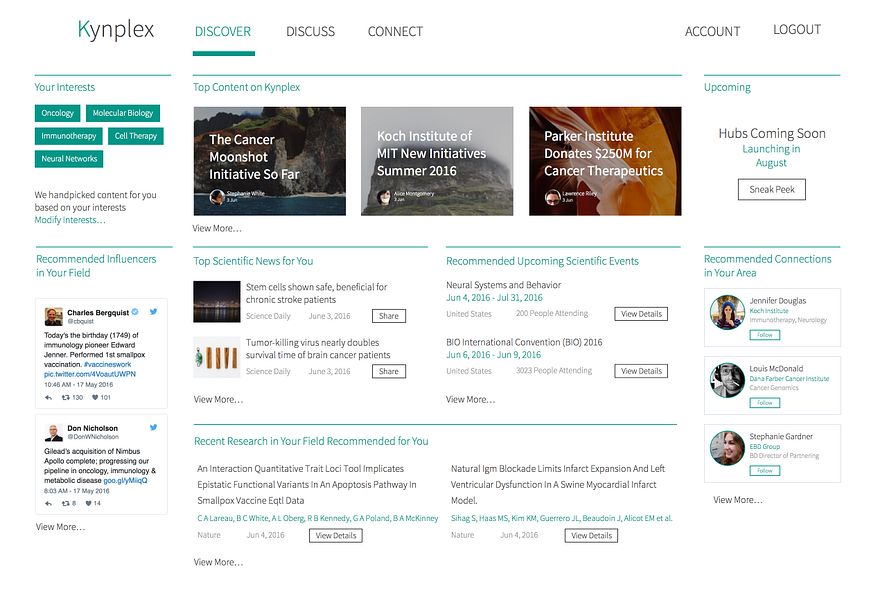The height and width of the screenshot is (600, 887).
Task: View details for Natural Igm Blockade paper
Action: 591,536
